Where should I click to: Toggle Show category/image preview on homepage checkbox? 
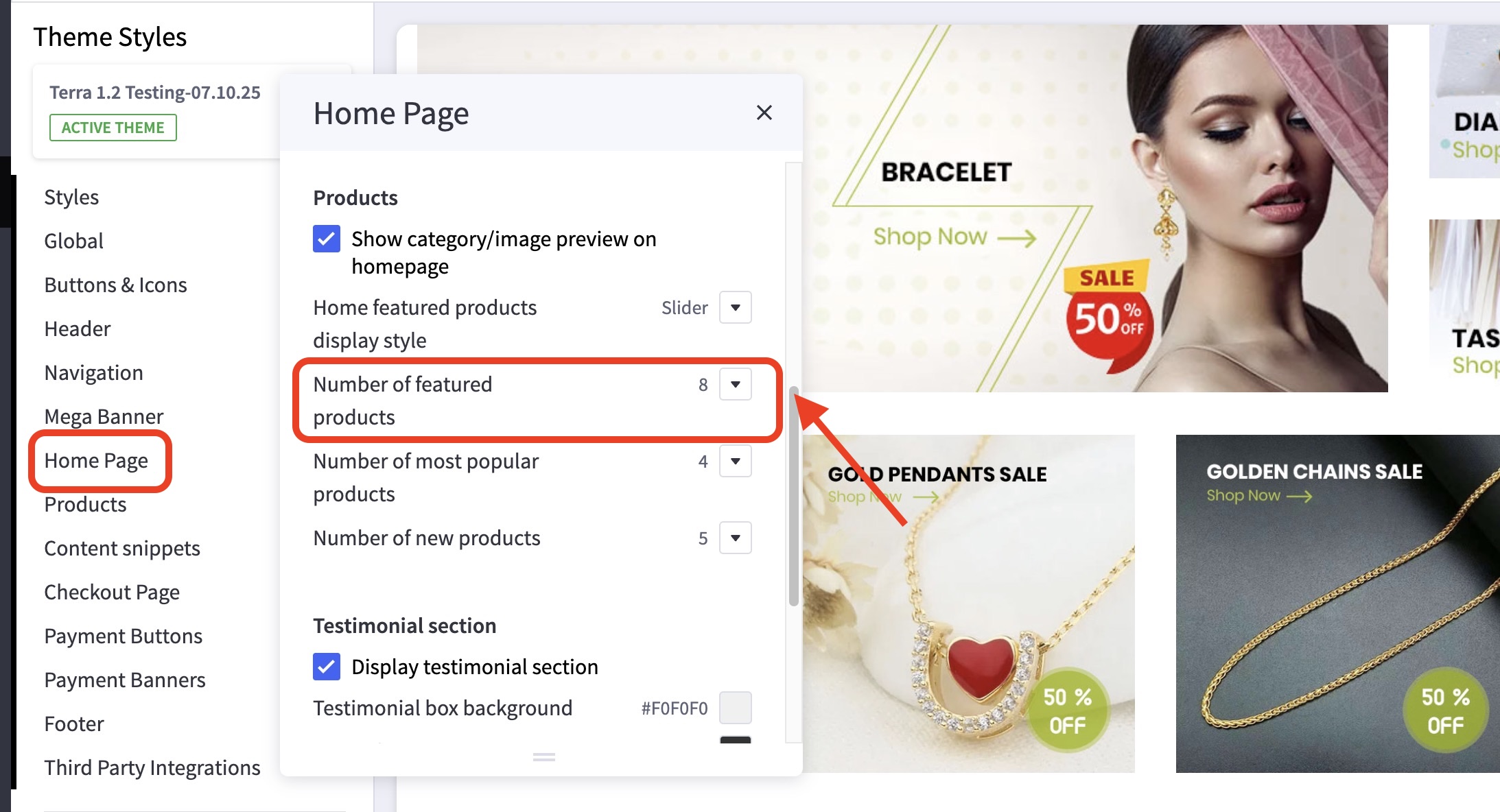(x=327, y=239)
